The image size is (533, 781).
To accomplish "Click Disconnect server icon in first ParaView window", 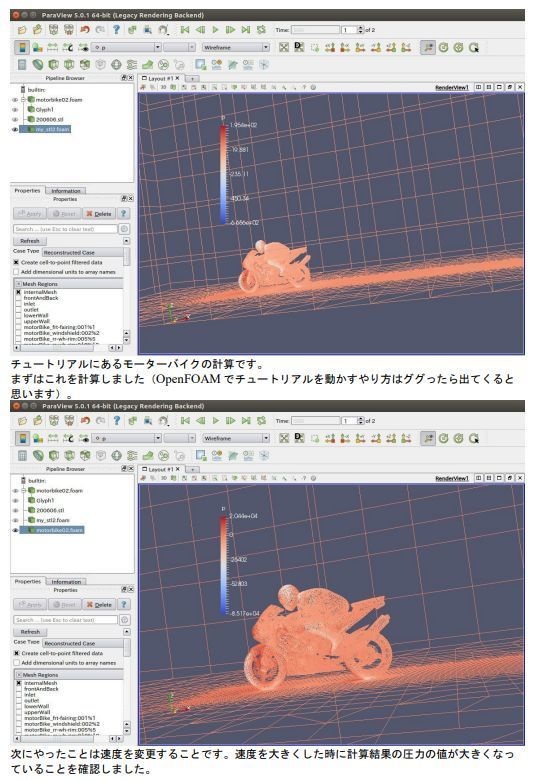I will 69,30.
